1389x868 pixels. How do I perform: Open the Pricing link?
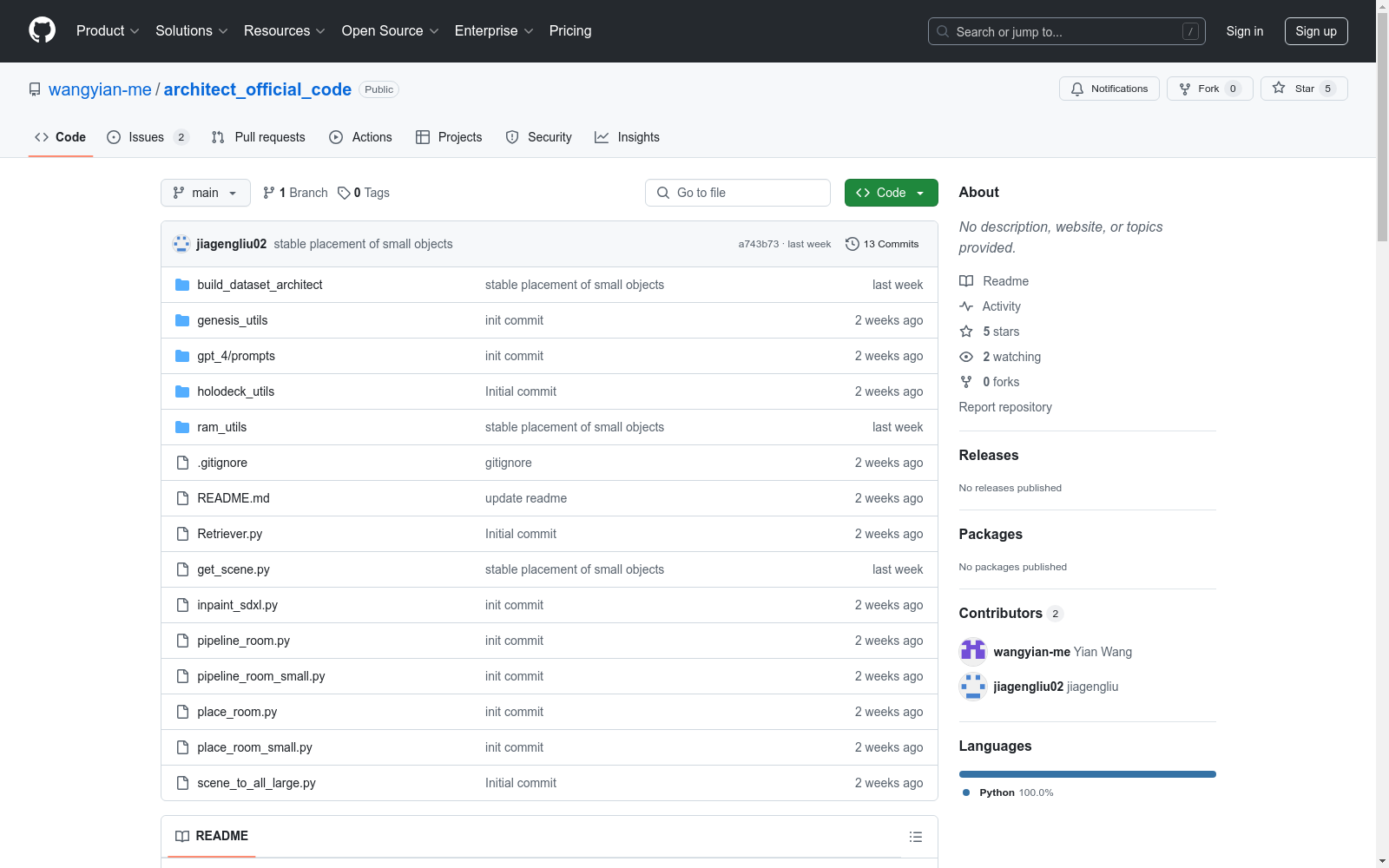pyautogui.click(x=570, y=30)
